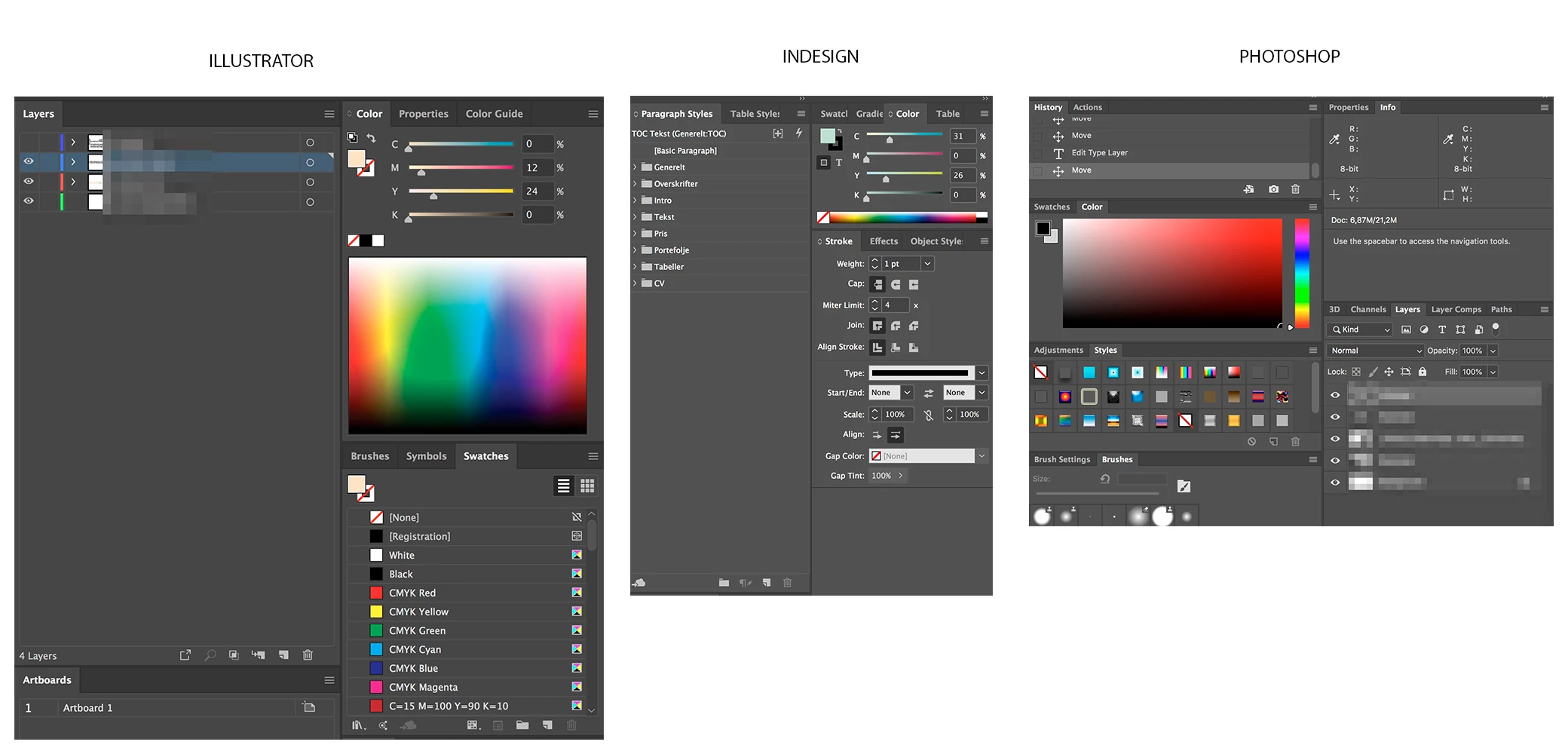Click the Yellow value field showing 24
The height and width of the screenshot is (754, 1568).
pos(537,192)
